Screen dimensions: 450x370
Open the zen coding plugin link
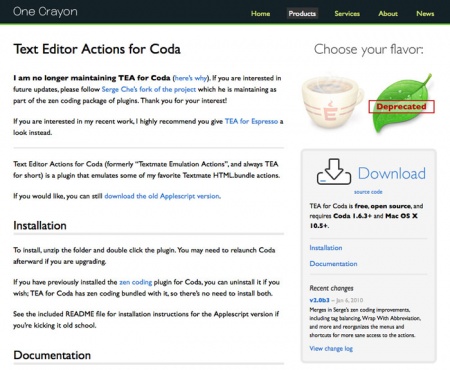click(x=135, y=282)
